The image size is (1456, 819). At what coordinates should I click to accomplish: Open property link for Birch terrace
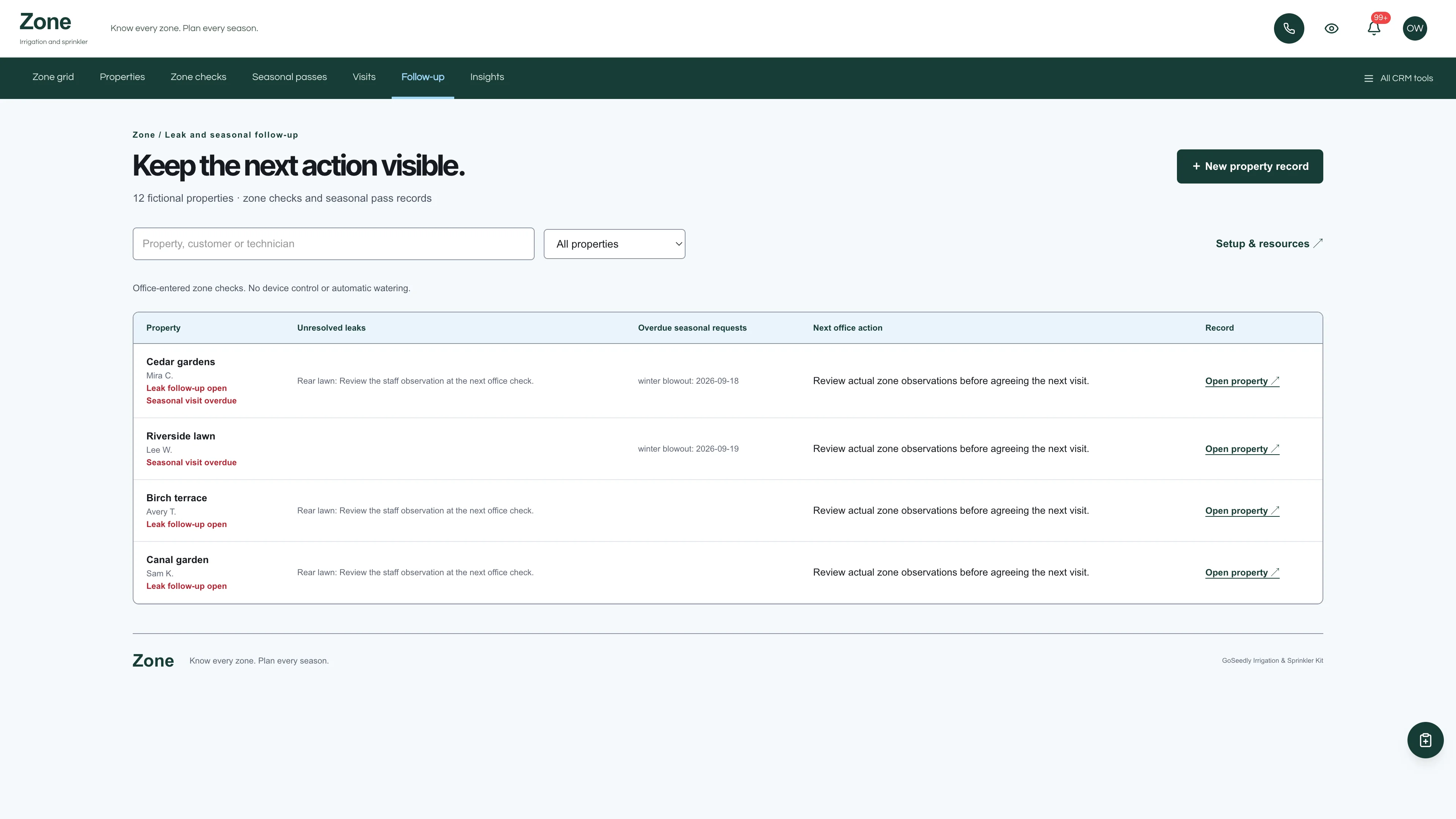coord(1242,510)
